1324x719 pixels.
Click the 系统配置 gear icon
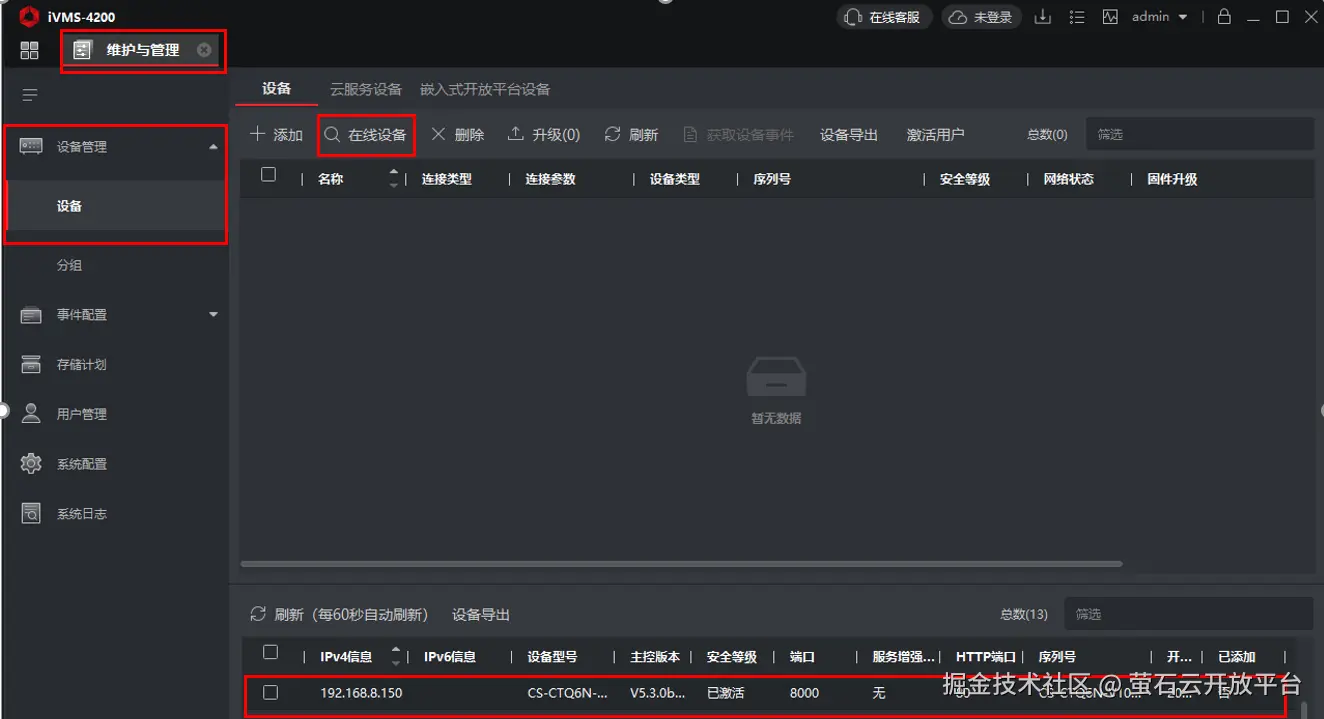point(31,464)
